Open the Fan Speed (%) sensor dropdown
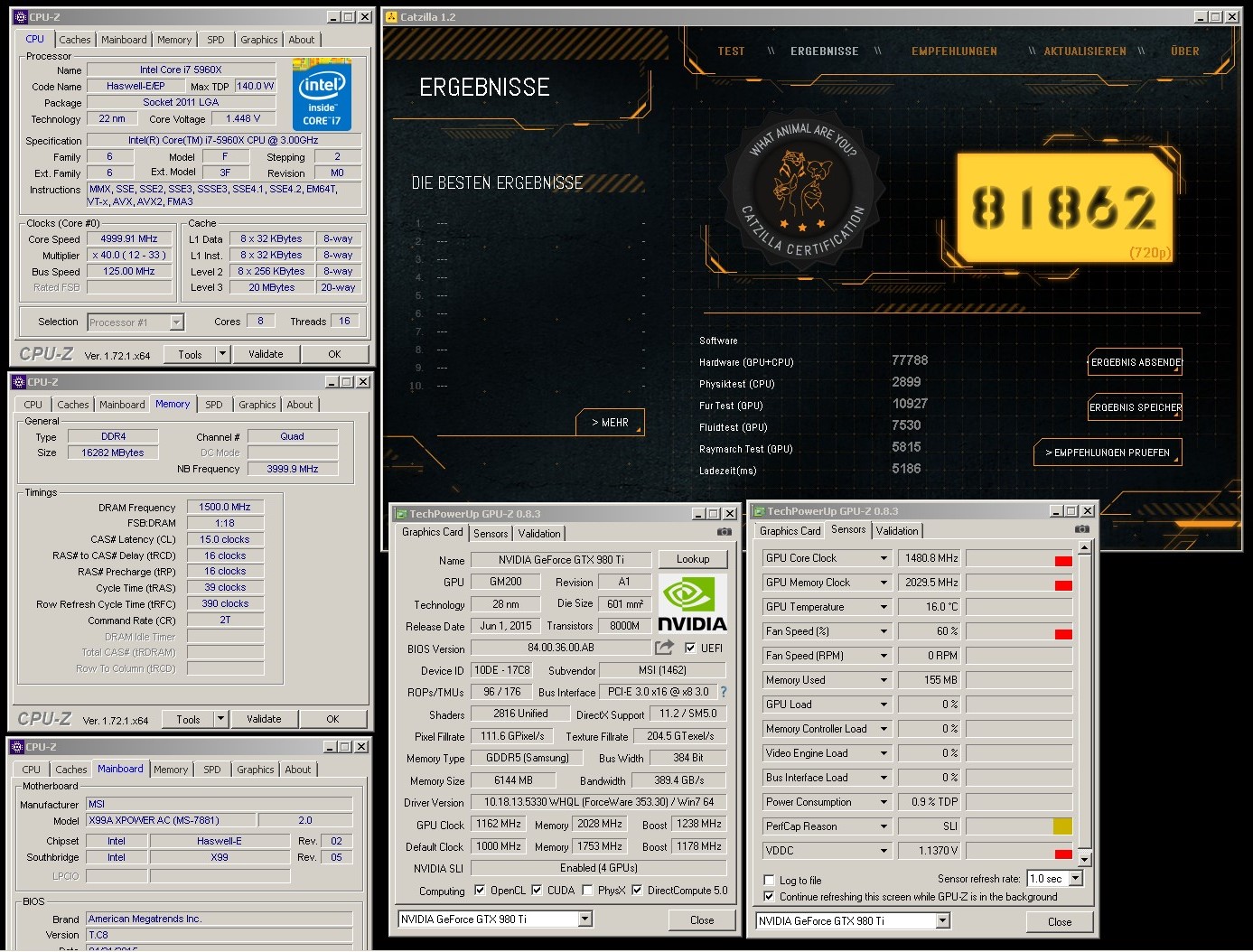This screenshot has width=1253, height=952. (x=884, y=631)
